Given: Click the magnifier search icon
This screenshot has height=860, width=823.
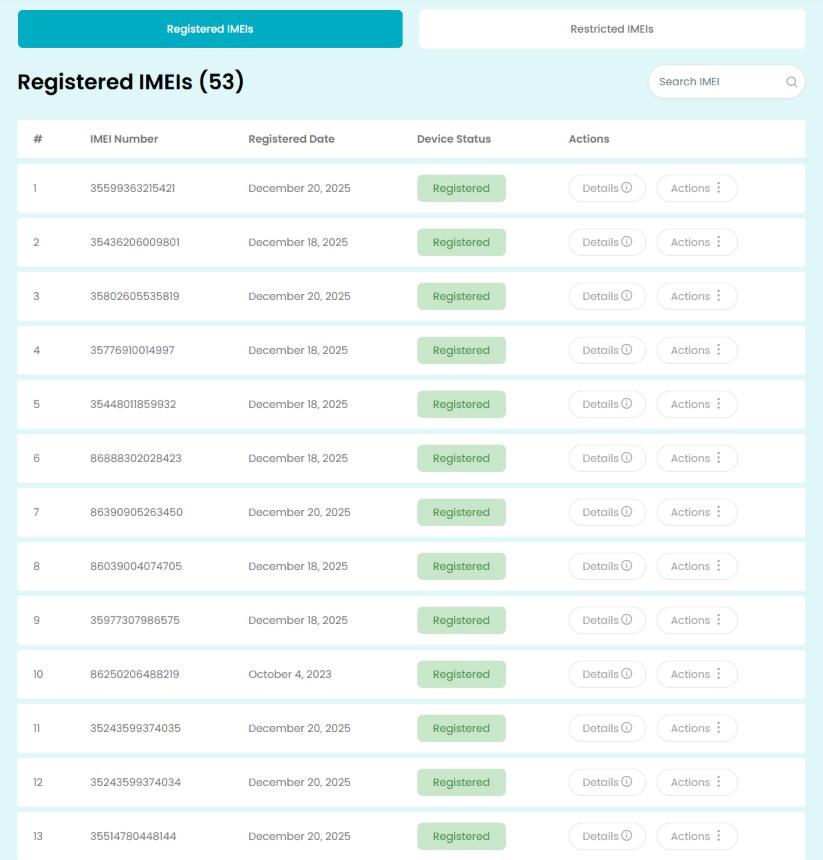Looking at the screenshot, I should pyautogui.click(x=791, y=82).
